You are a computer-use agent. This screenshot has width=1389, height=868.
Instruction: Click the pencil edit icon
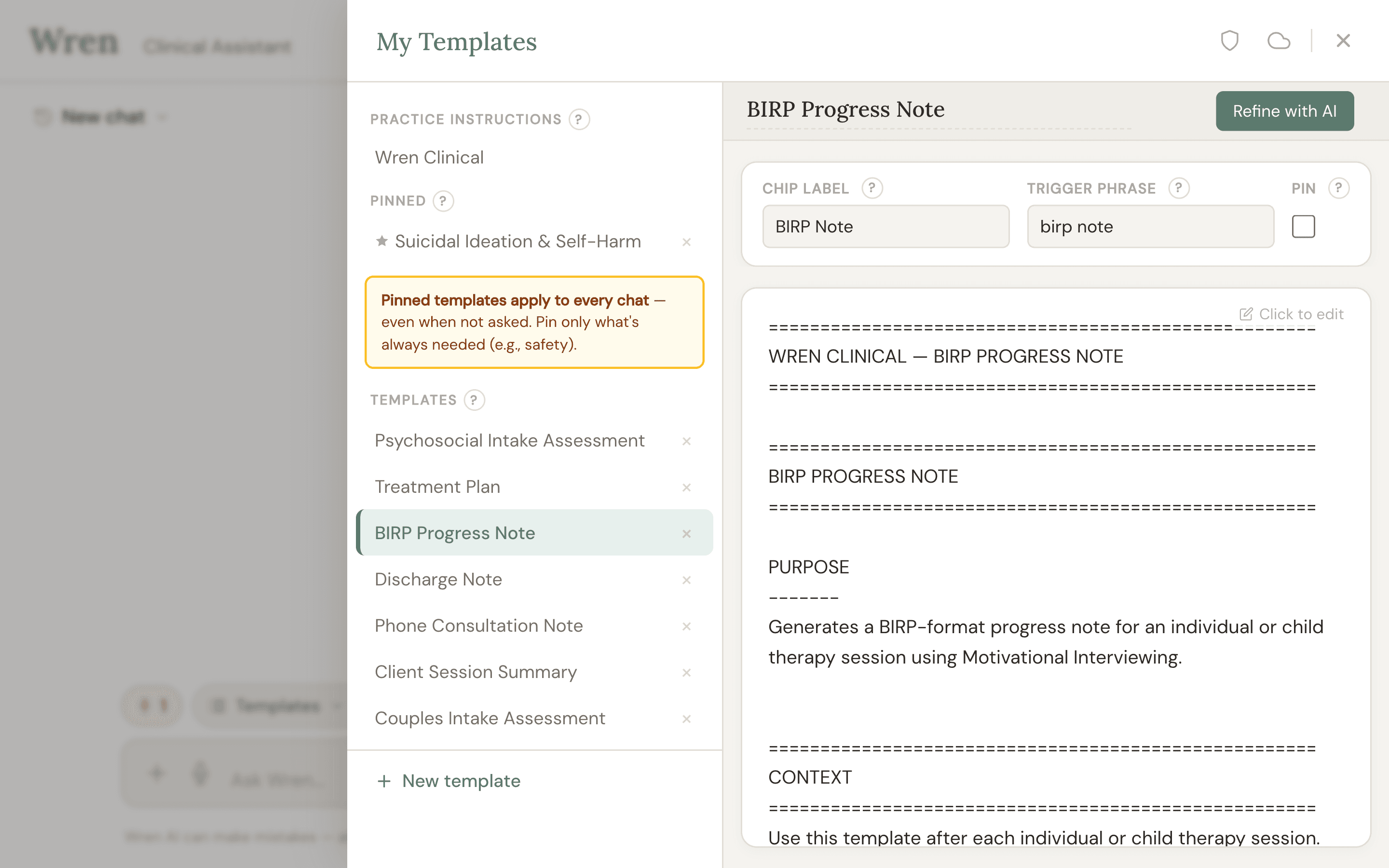tap(1245, 314)
